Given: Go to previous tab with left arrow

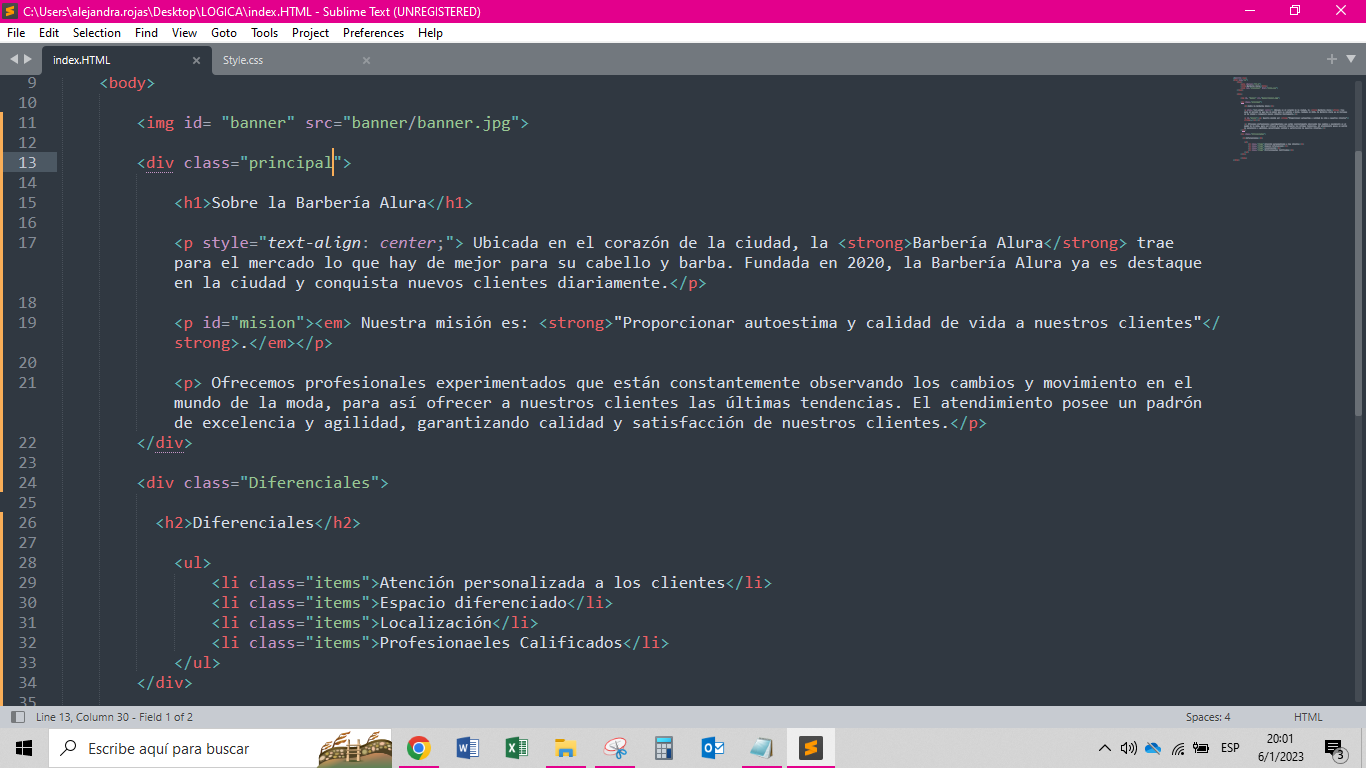Looking at the screenshot, I should point(13,59).
